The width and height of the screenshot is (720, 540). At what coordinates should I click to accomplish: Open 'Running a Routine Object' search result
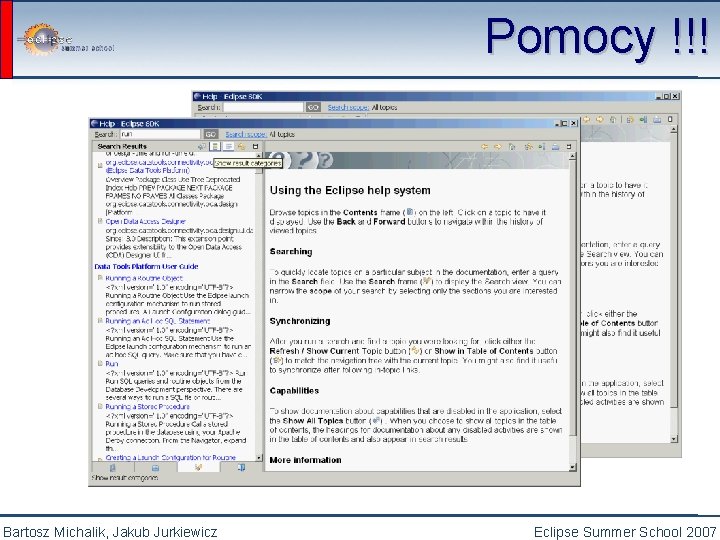click(x=144, y=278)
